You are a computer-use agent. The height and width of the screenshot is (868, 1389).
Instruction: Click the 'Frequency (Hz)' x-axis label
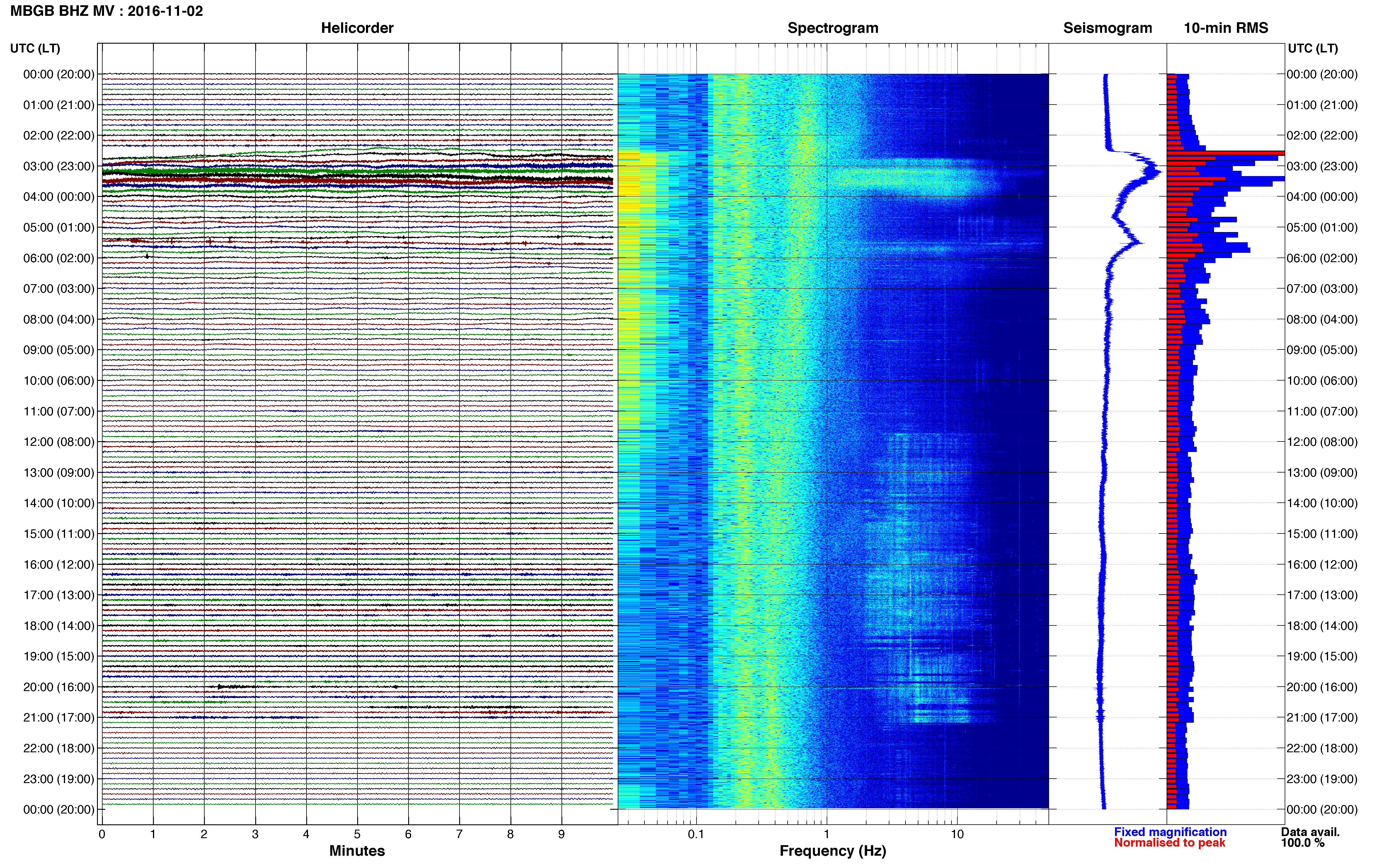[x=833, y=851]
